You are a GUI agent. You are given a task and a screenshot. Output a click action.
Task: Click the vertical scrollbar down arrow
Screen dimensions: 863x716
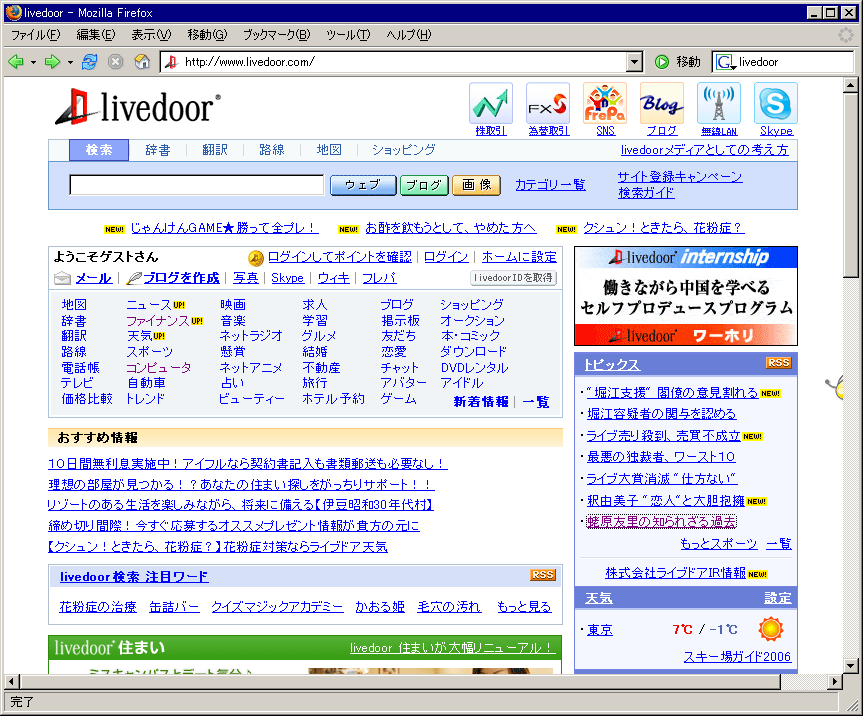850,666
